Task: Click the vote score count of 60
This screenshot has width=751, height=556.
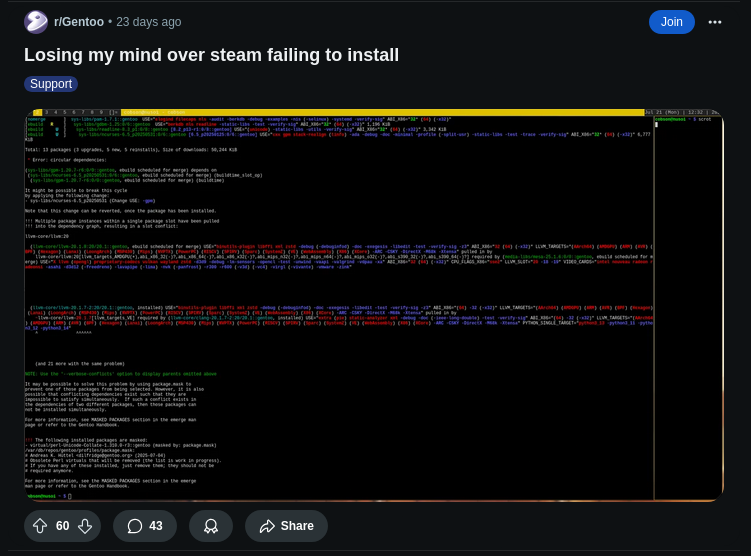Action: tap(63, 526)
